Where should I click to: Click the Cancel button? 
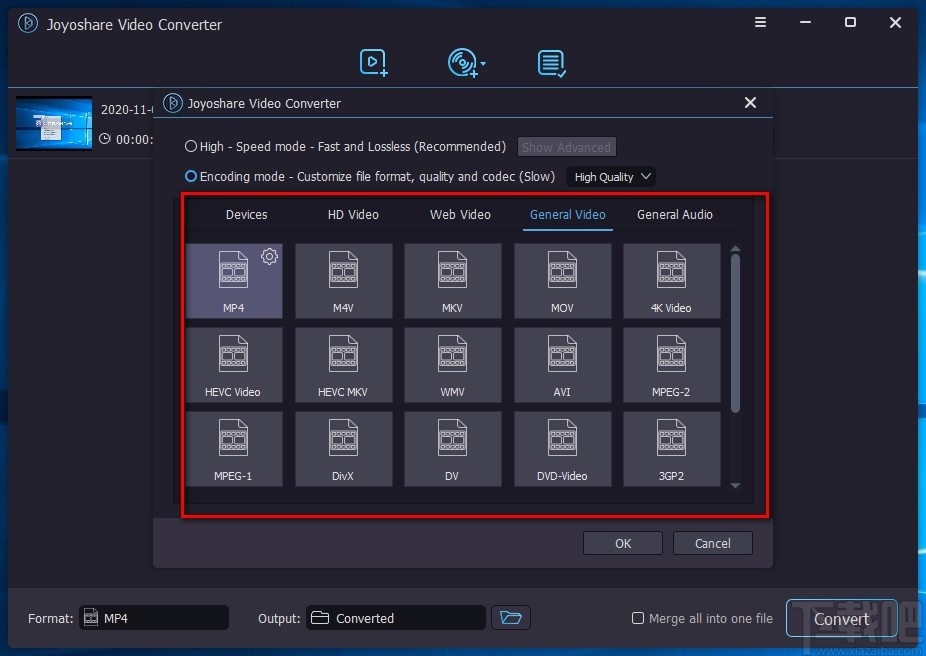[x=713, y=543]
